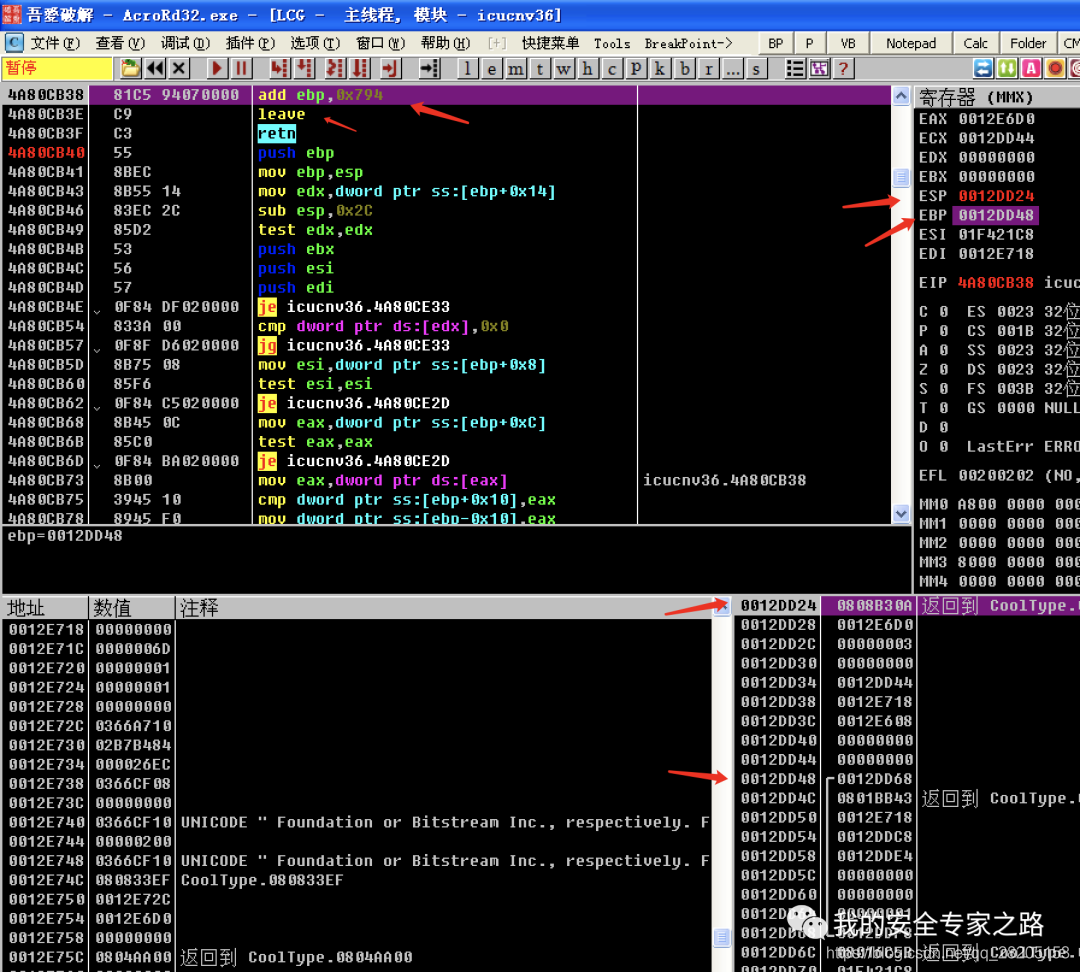Open Threads window with 't' button
Screen dimensions: 1080x972
(x=540, y=68)
